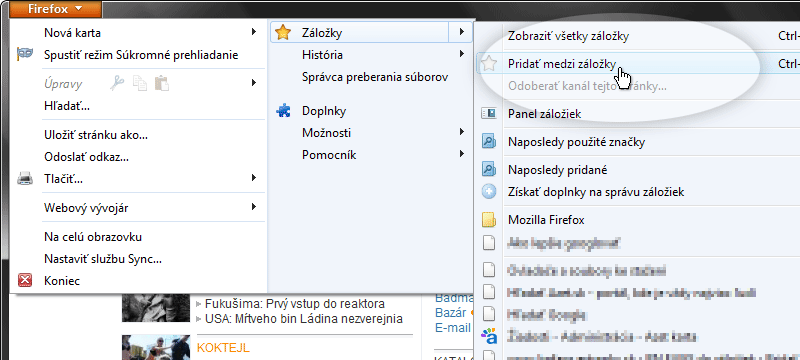Select Získať doplnky na správu záložiek
Viewport: 800px width, 360px height.
(596, 192)
